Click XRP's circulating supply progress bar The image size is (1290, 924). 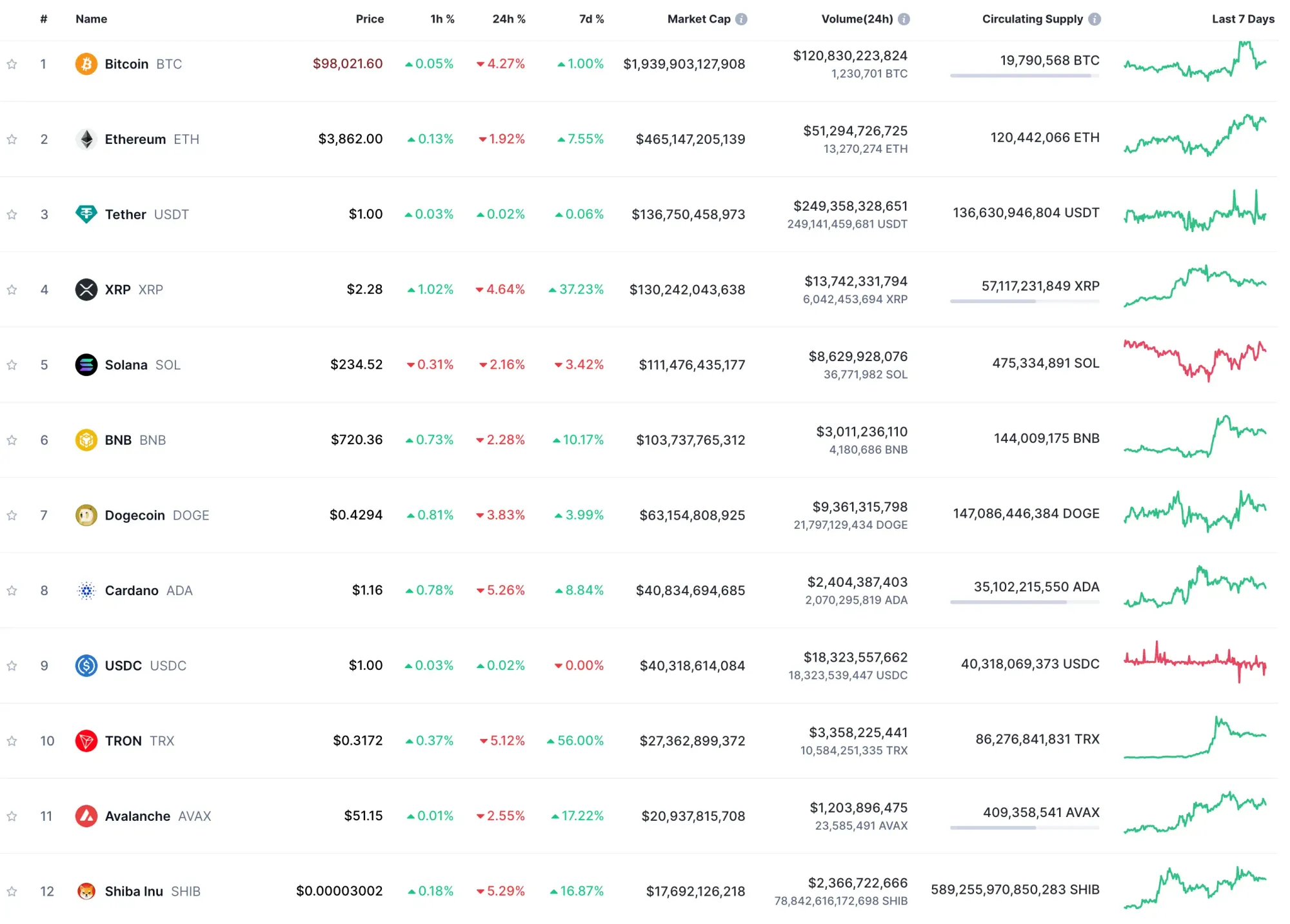[x=1024, y=301]
